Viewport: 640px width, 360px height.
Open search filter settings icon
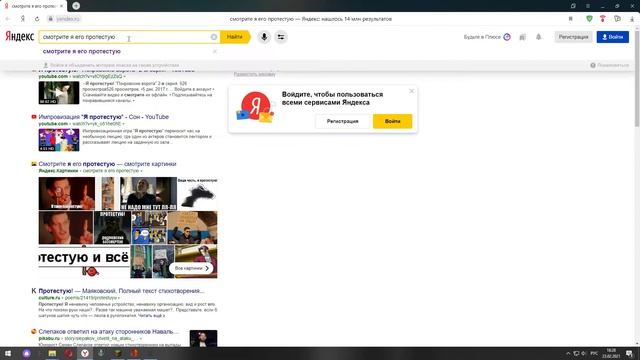pos(281,37)
